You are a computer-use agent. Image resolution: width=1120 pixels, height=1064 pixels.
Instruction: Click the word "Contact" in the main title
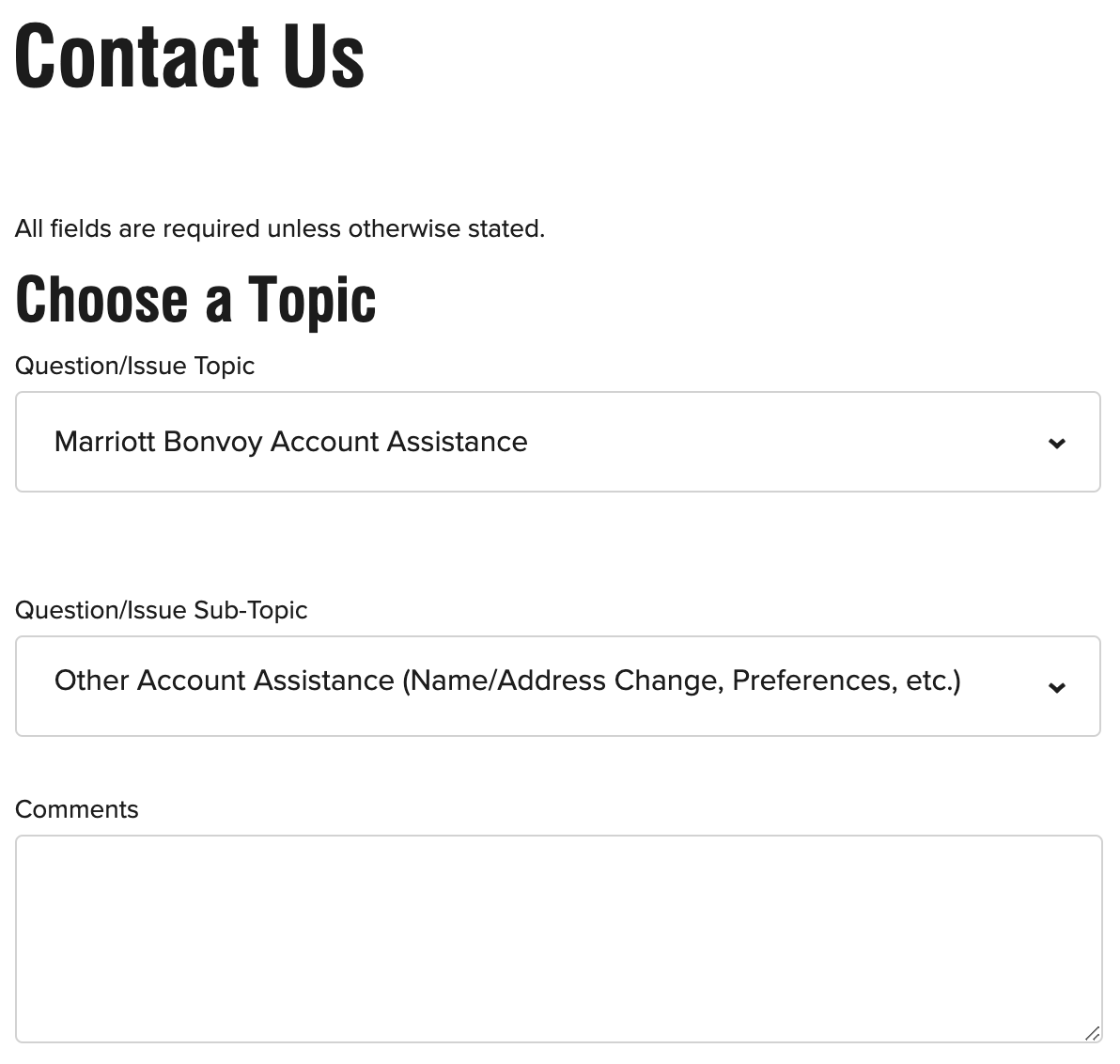point(137,56)
